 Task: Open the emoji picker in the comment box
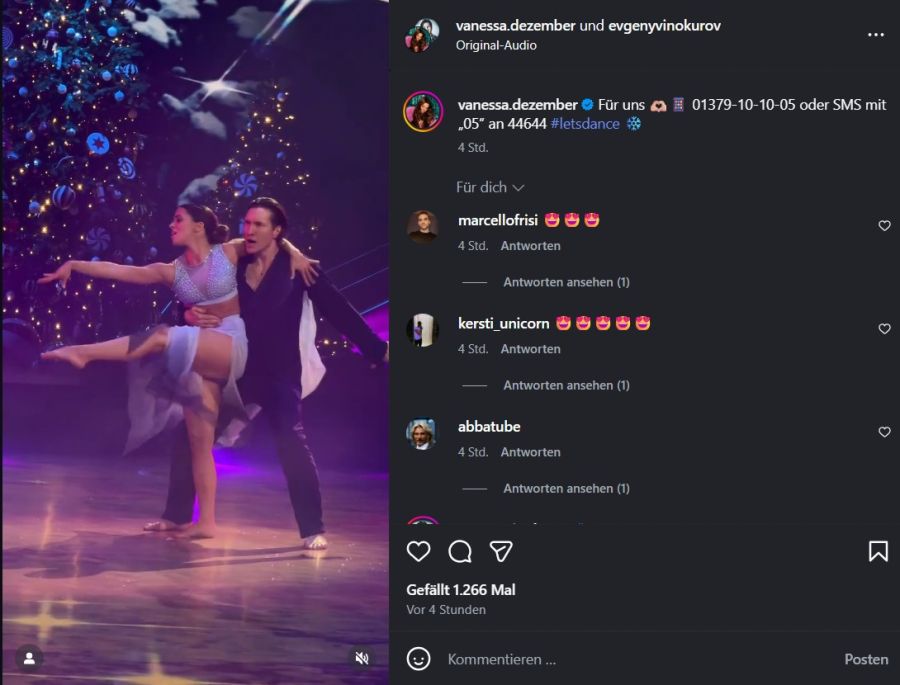pos(419,659)
